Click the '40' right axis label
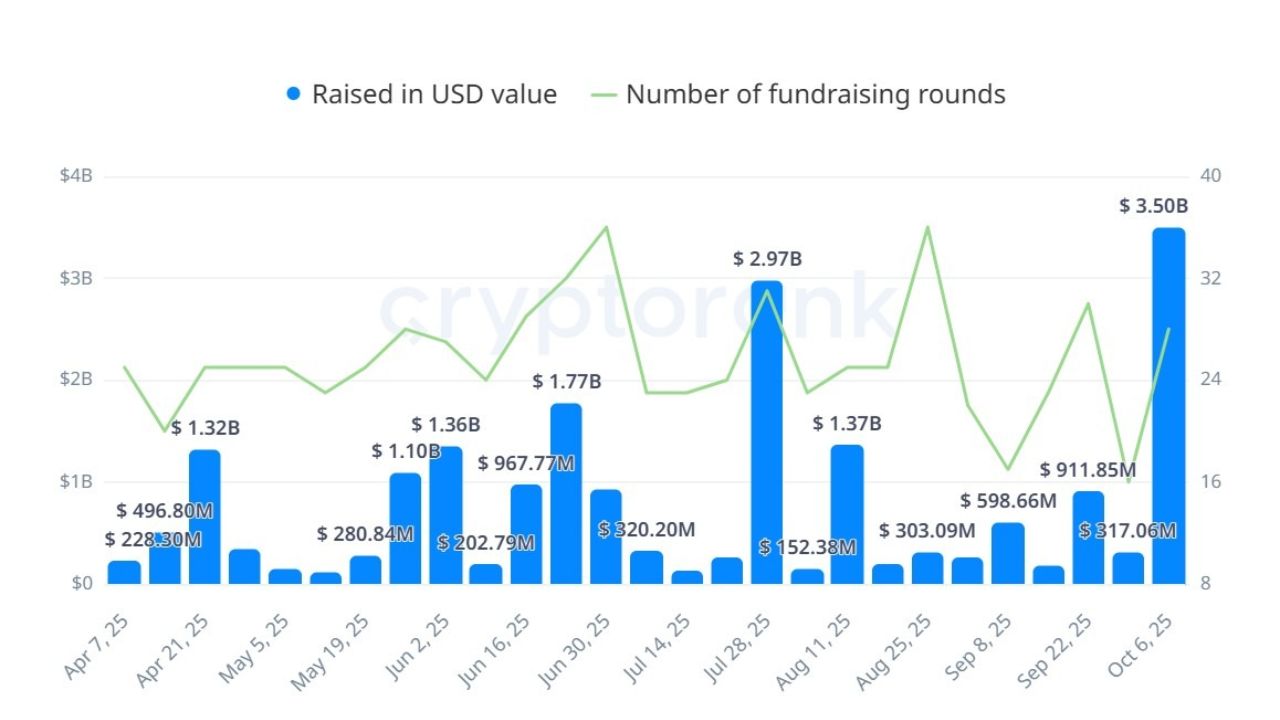 (1210, 176)
